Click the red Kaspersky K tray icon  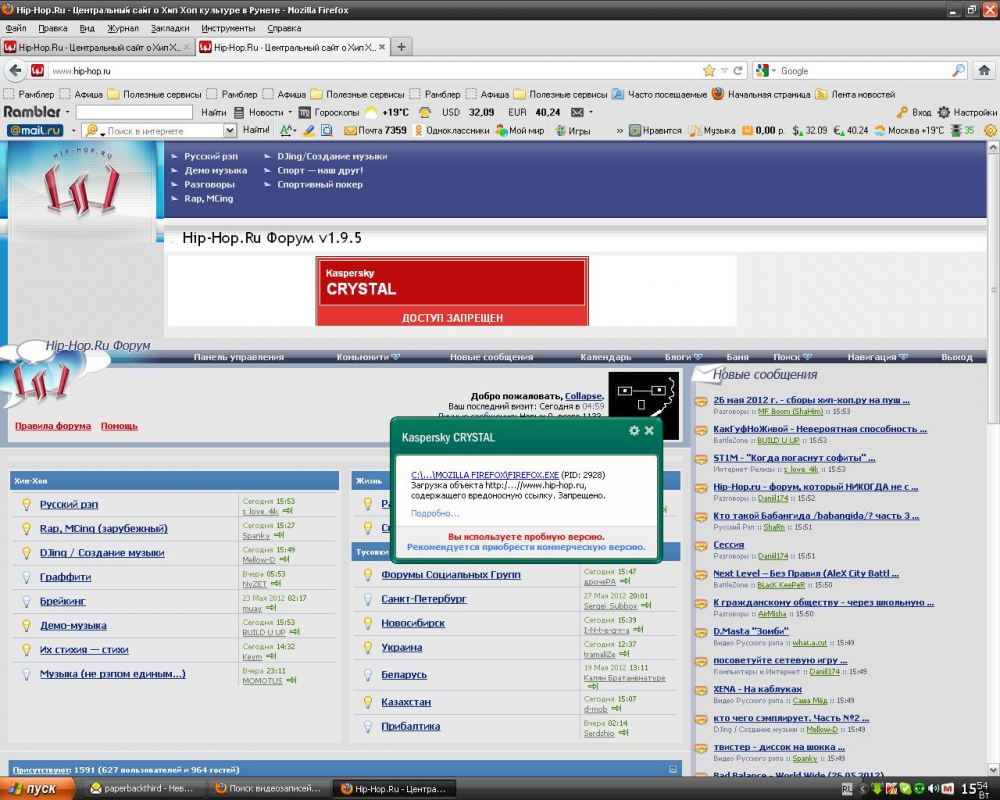(892, 789)
